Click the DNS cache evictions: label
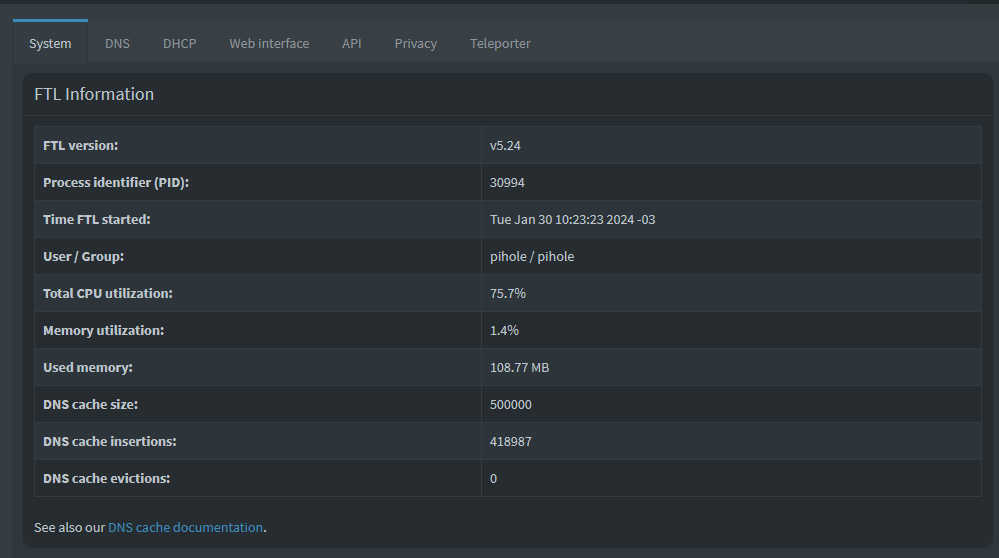 pos(106,478)
